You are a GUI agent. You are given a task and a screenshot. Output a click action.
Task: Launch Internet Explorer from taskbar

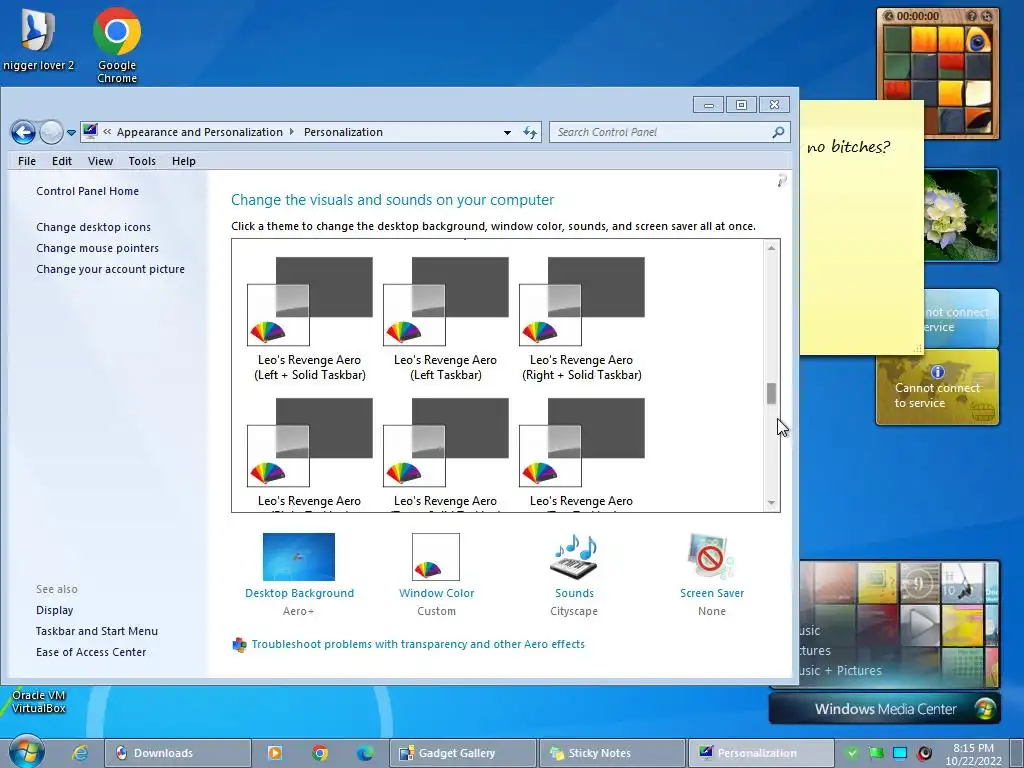pyautogui.click(x=80, y=753)
